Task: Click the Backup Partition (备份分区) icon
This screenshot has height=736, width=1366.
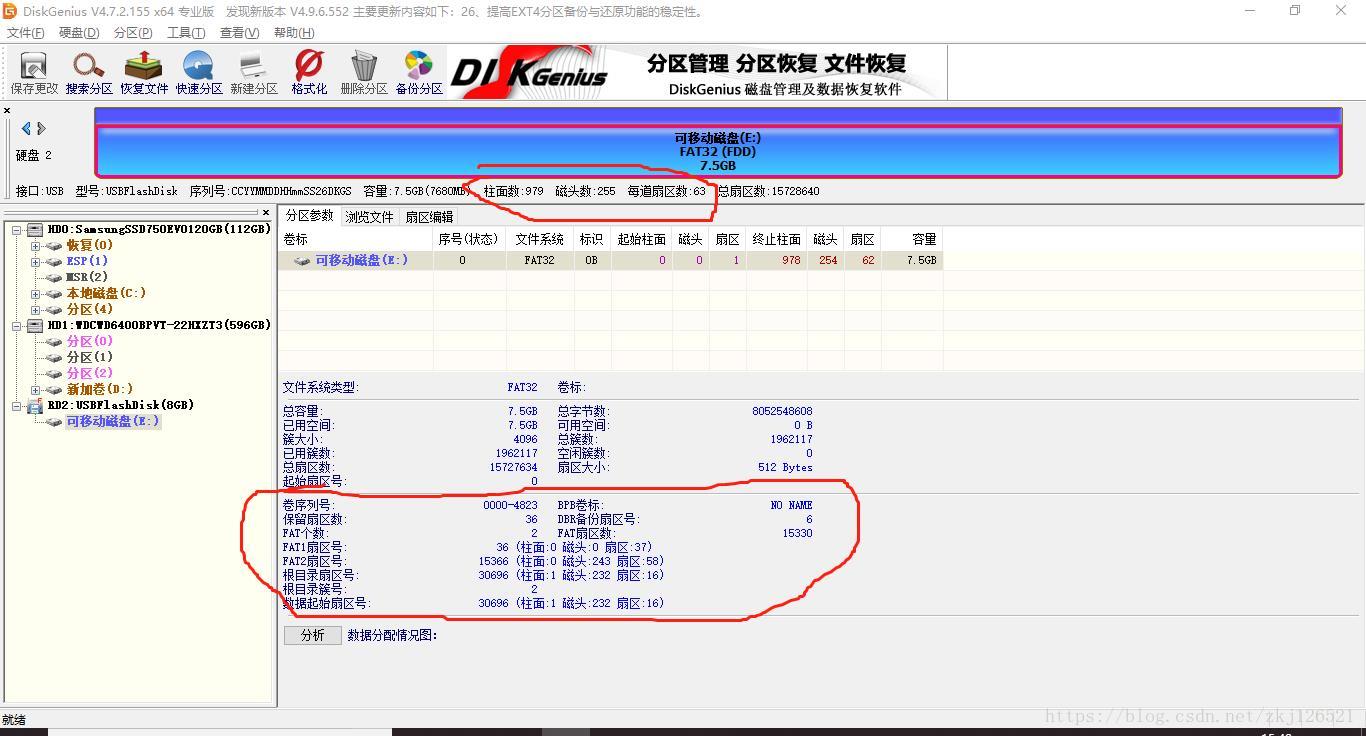Action: coord(419,73)
